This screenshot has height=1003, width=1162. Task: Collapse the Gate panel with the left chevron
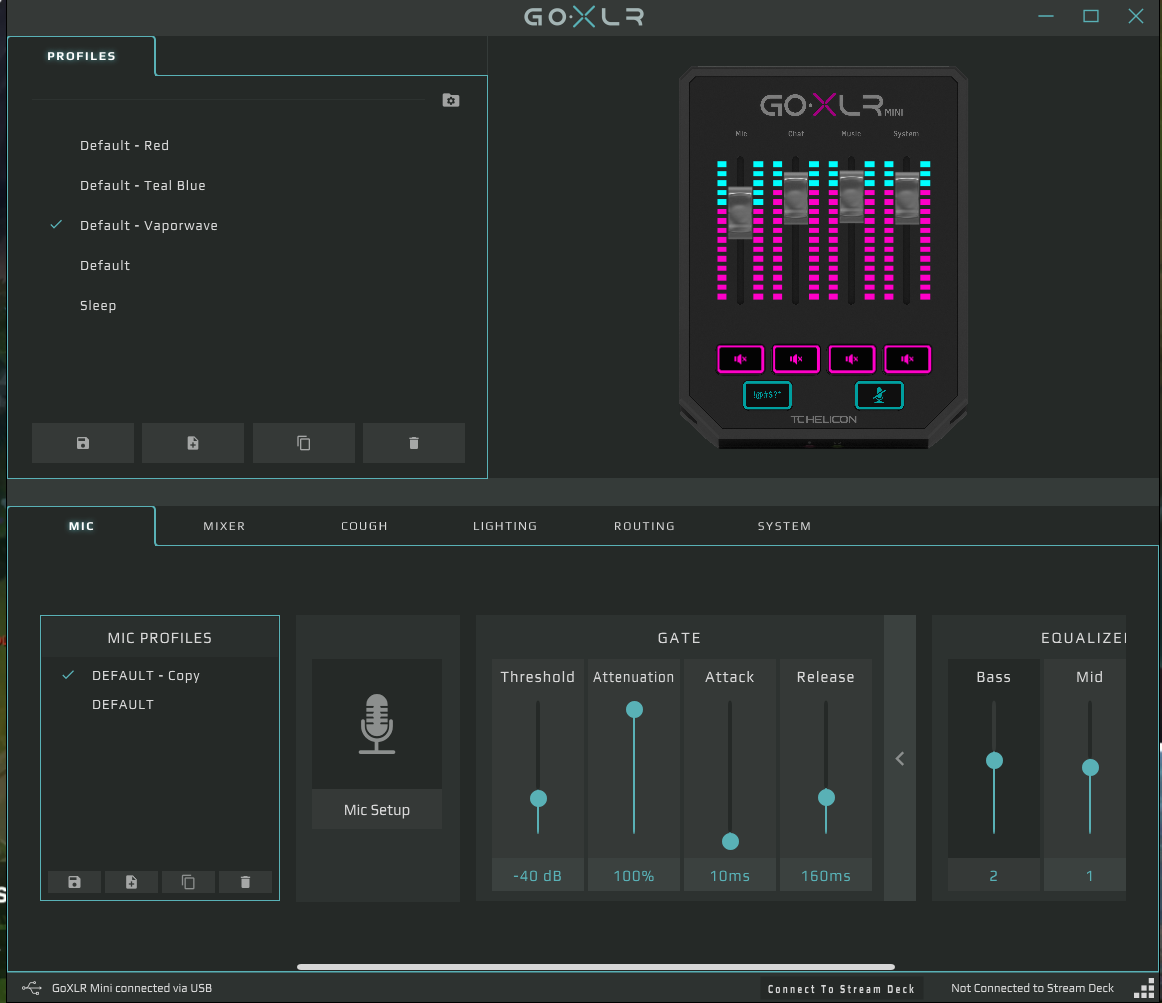[x=900, y=758]
